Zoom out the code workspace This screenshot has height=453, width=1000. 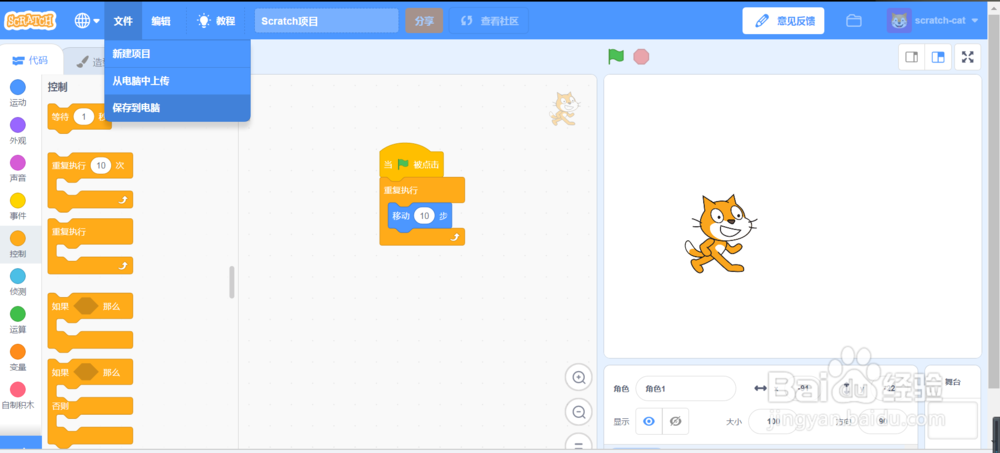[579, 412]
